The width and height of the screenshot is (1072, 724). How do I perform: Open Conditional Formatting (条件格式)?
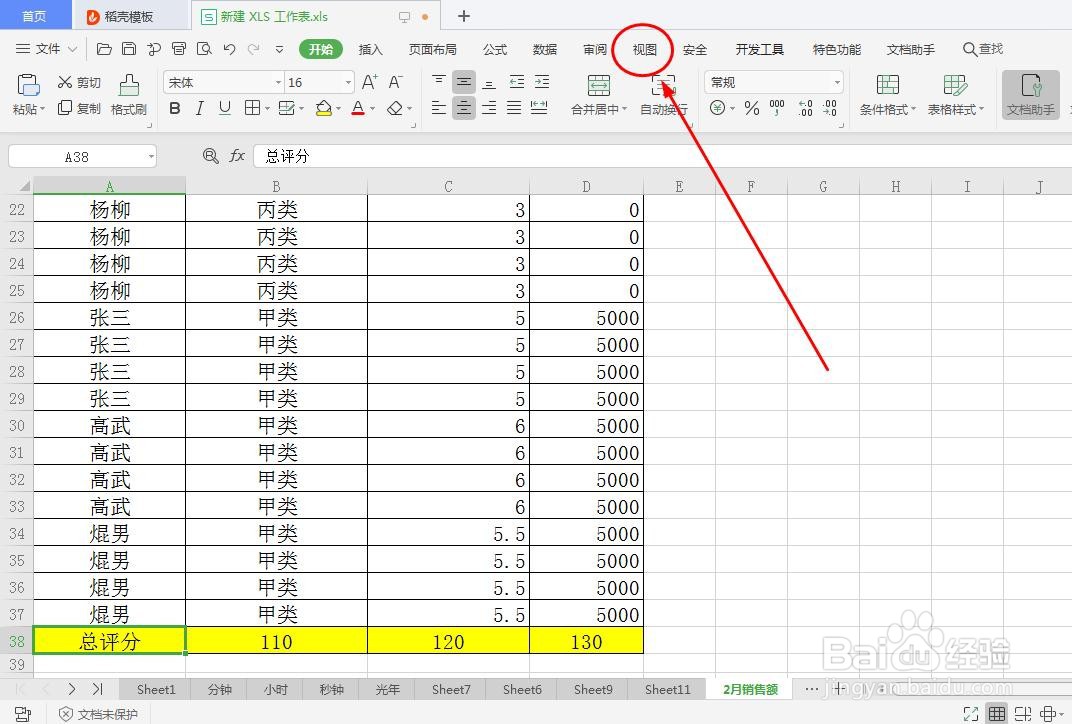point(887,94)
